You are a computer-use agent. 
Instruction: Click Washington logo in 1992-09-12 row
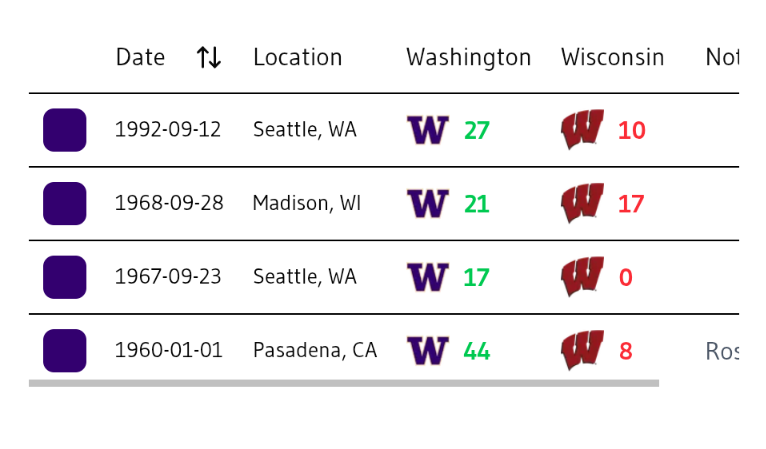click(x=428, y=130)
